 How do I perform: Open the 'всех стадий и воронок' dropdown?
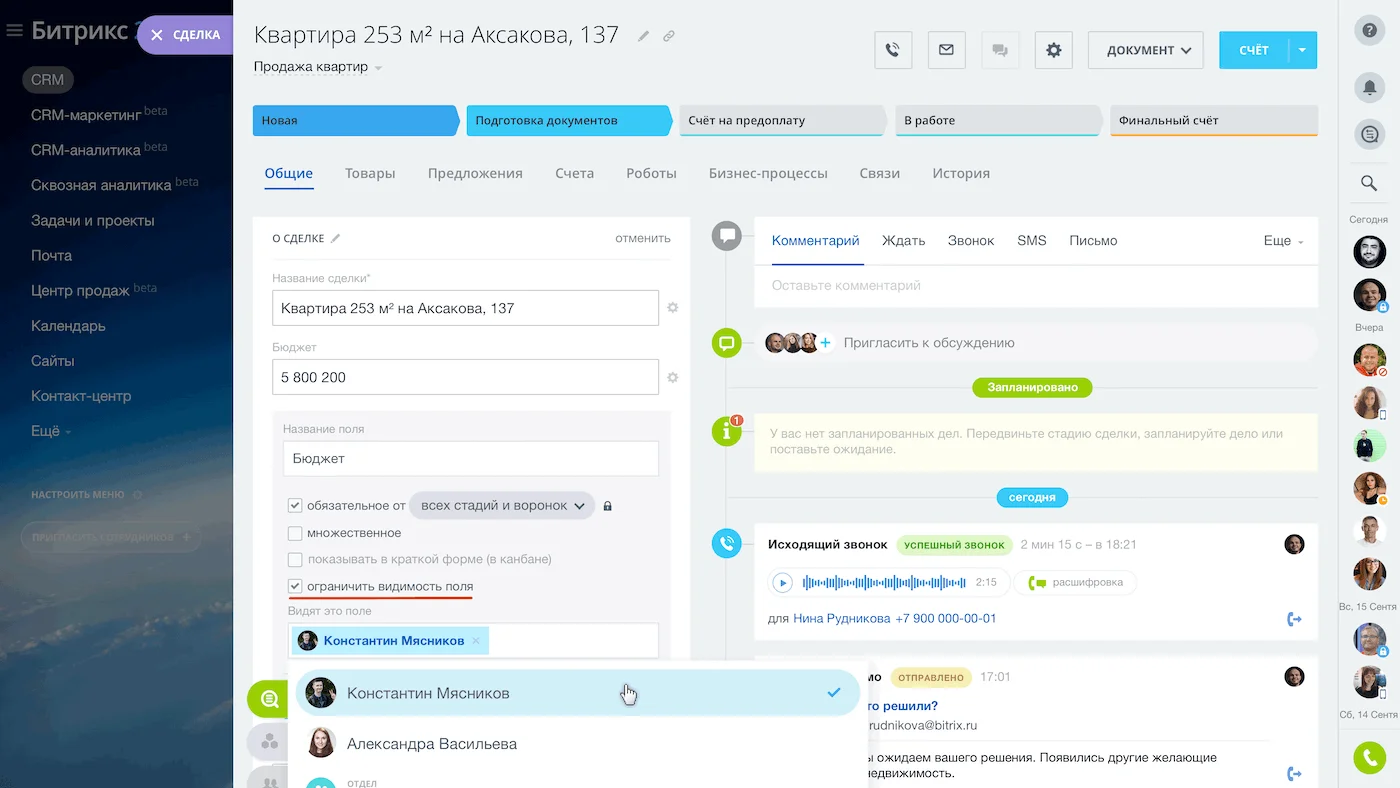pyautogui.click(x=502, y=506)
